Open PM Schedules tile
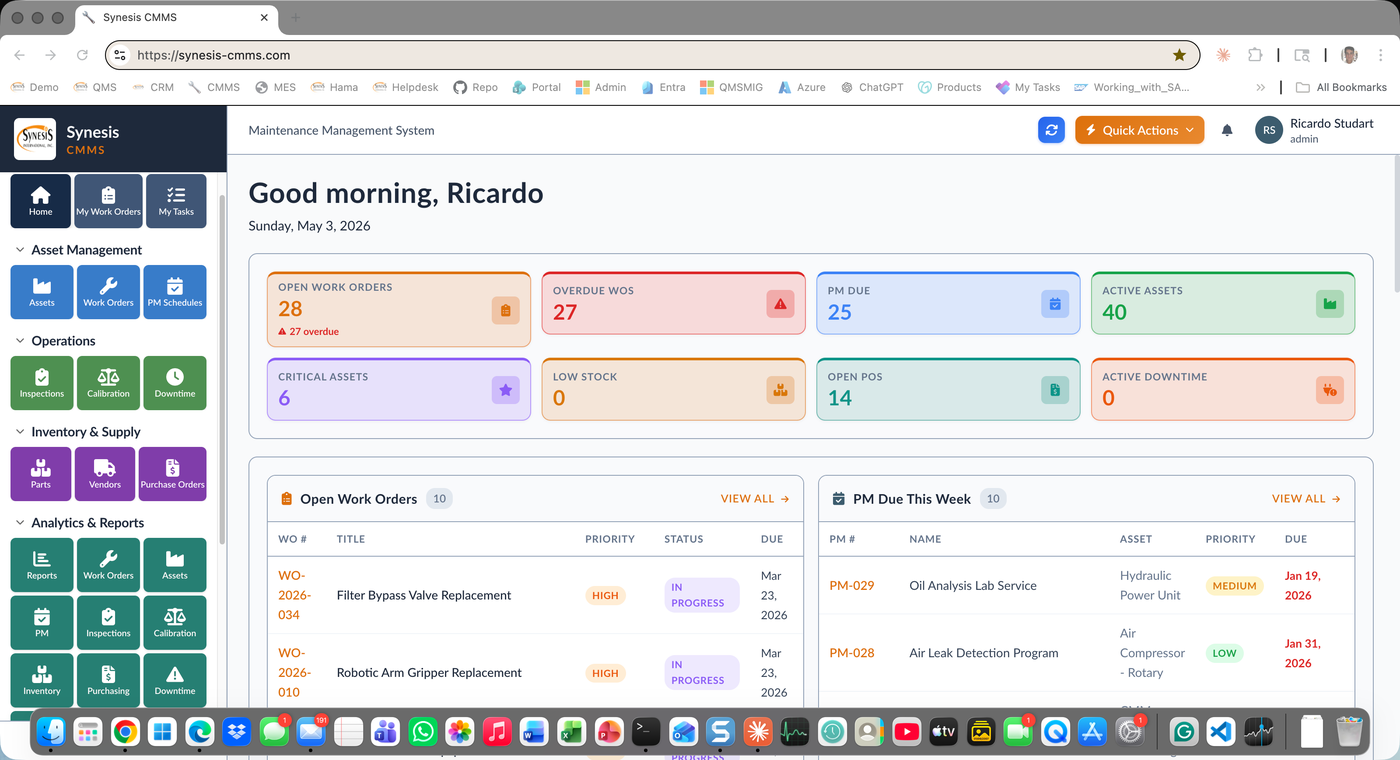 point(175,292)
